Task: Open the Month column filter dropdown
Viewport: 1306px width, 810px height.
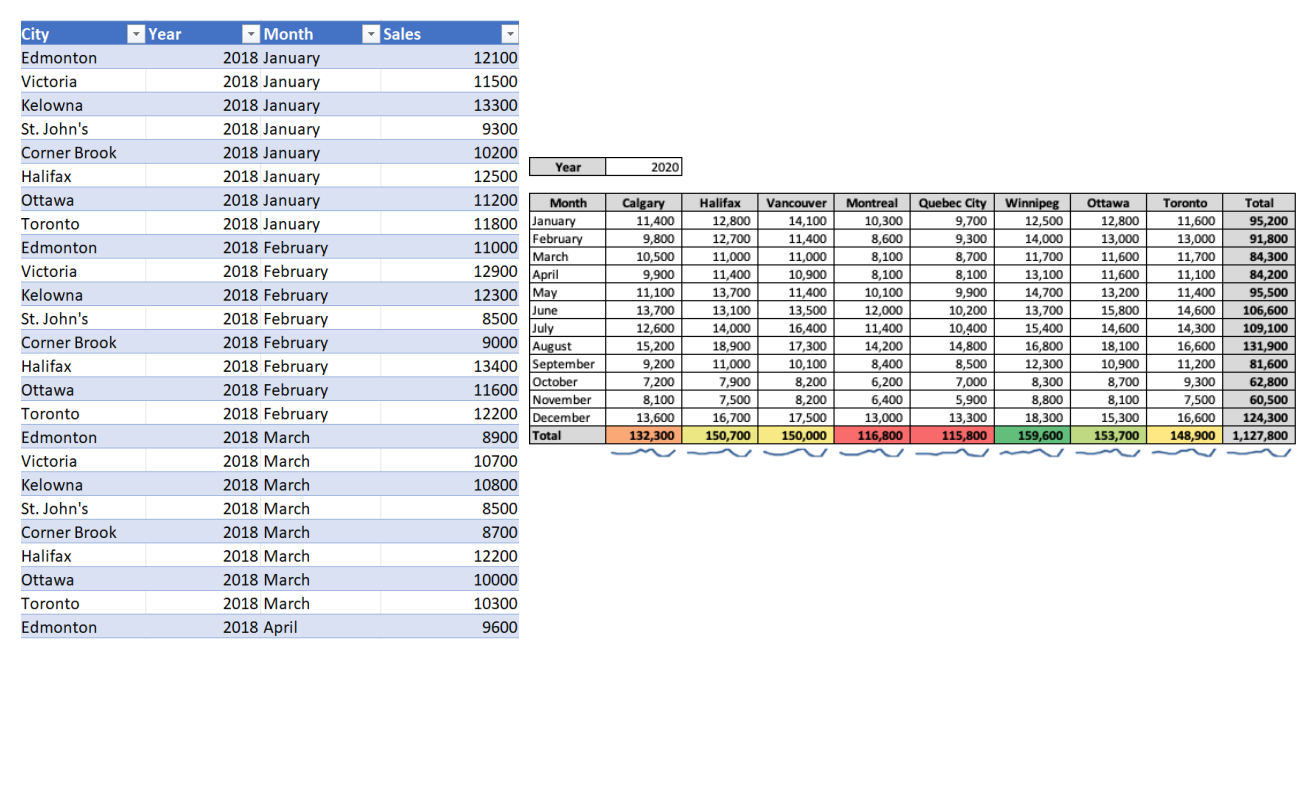Action: [371, 33]
